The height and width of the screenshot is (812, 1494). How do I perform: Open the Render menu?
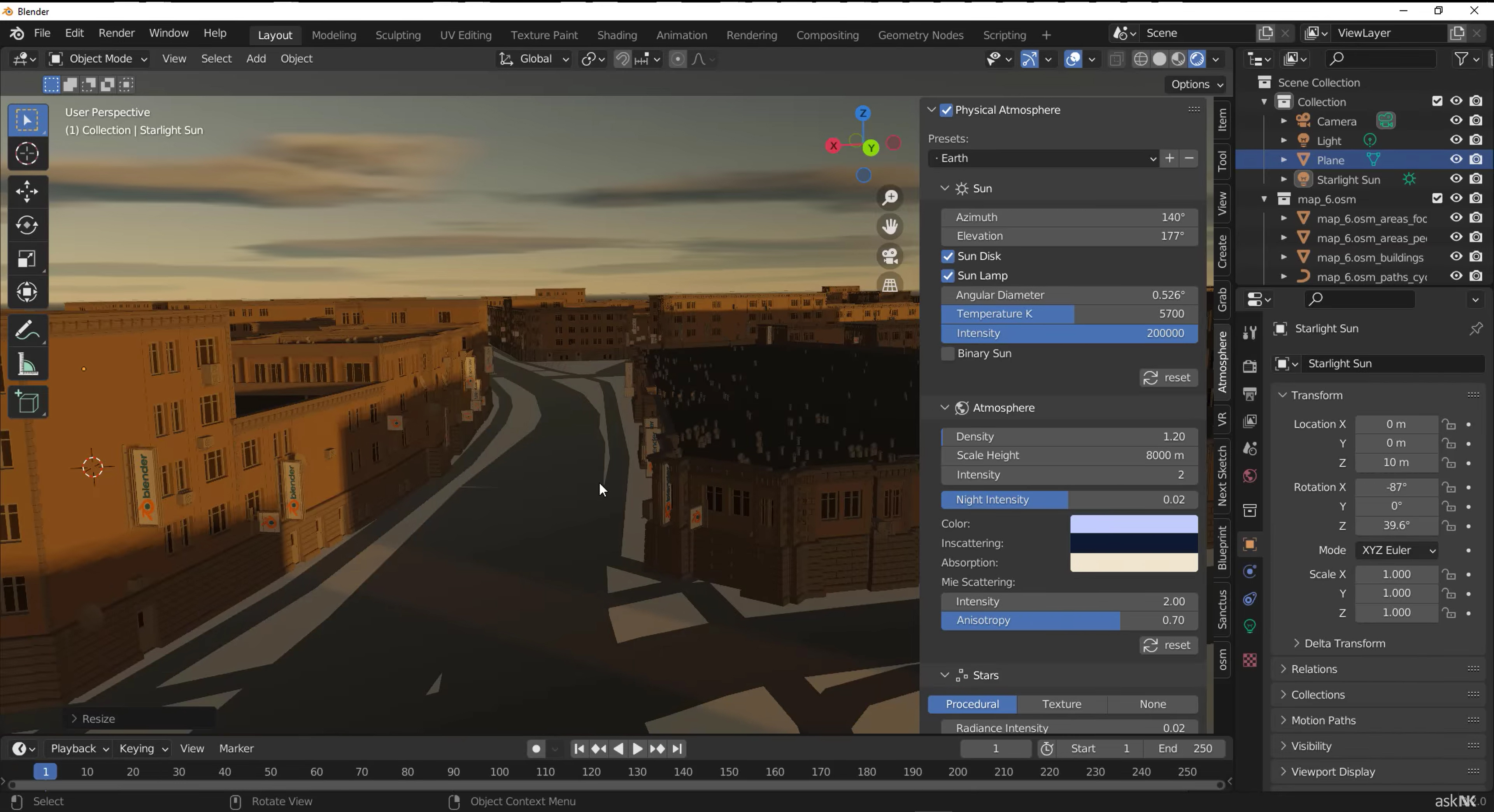(116, 33)
